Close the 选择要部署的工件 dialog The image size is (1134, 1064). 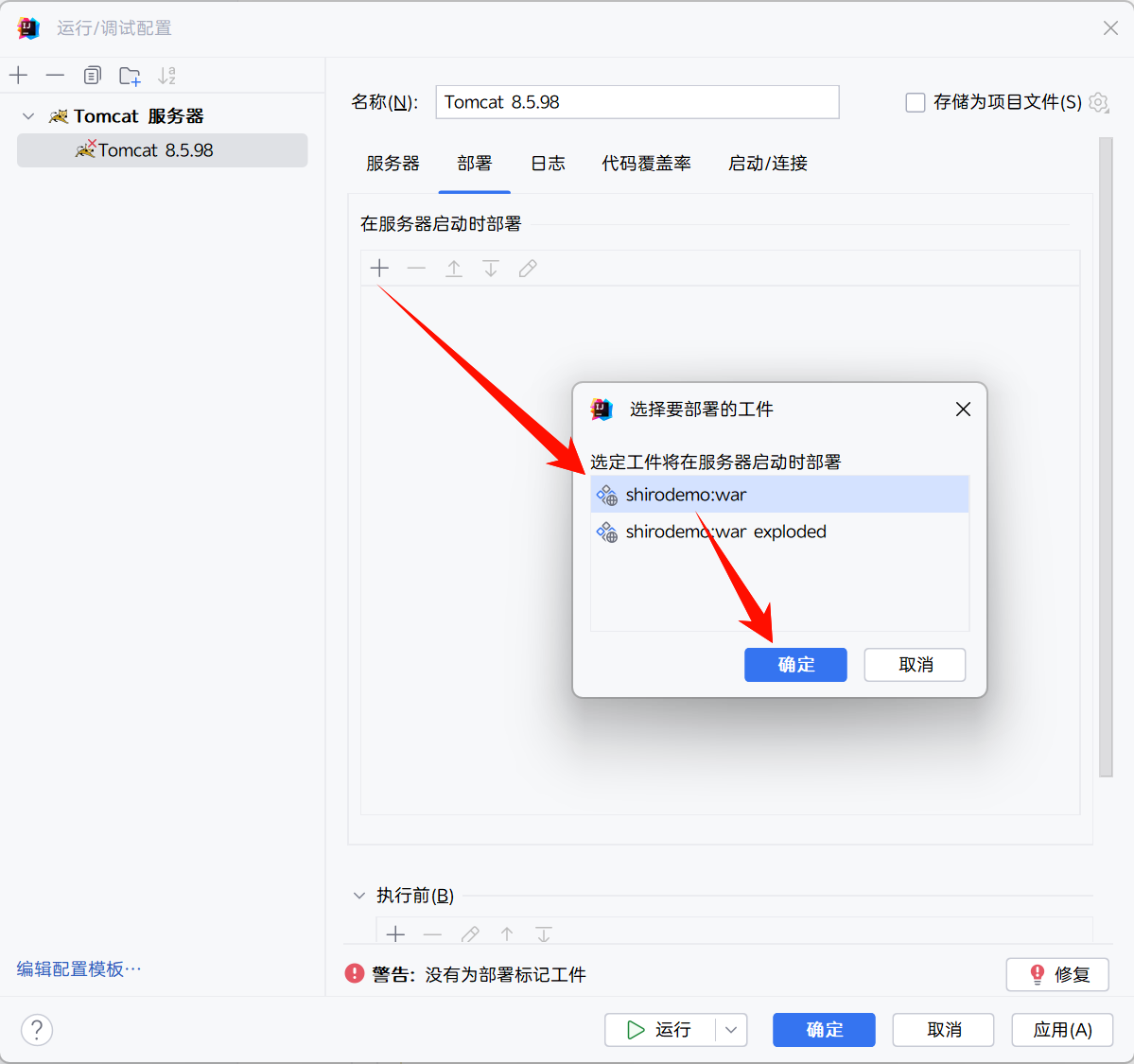tap(963, 410)
